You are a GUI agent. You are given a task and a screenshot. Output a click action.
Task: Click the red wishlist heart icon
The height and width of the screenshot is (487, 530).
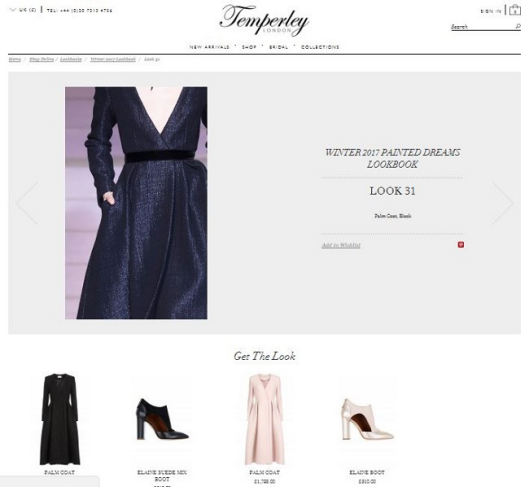pyautogui.click(x=461, y=244)
